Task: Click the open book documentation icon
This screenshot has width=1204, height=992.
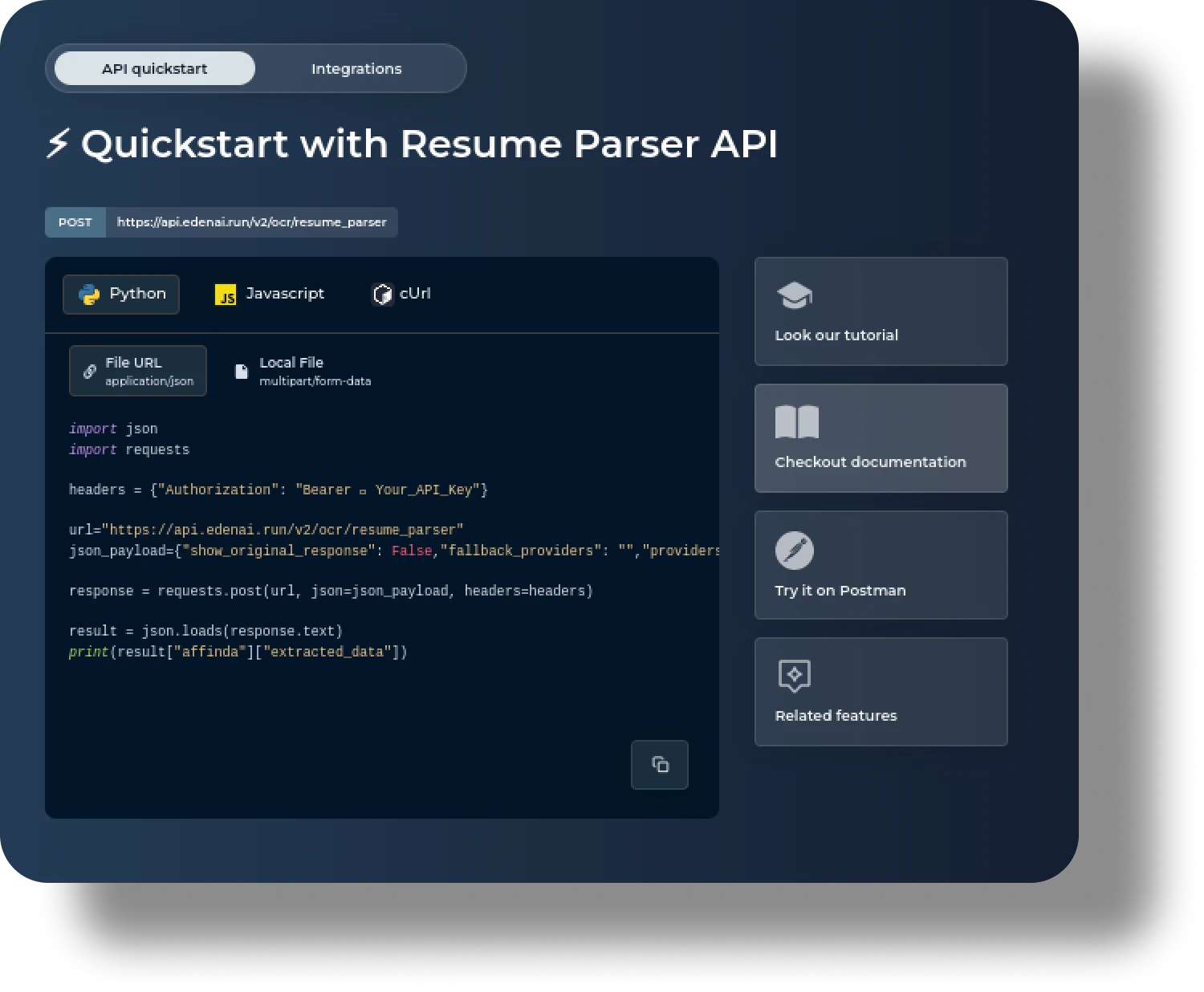Action: click(797, 421)
